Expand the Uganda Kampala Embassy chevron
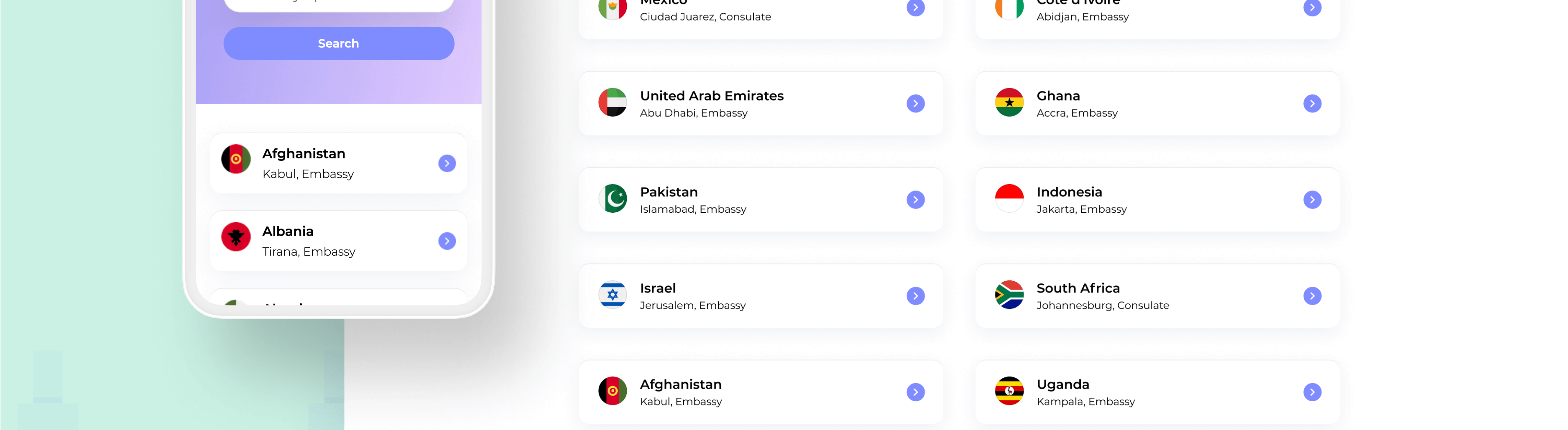 coord(1313,392)
